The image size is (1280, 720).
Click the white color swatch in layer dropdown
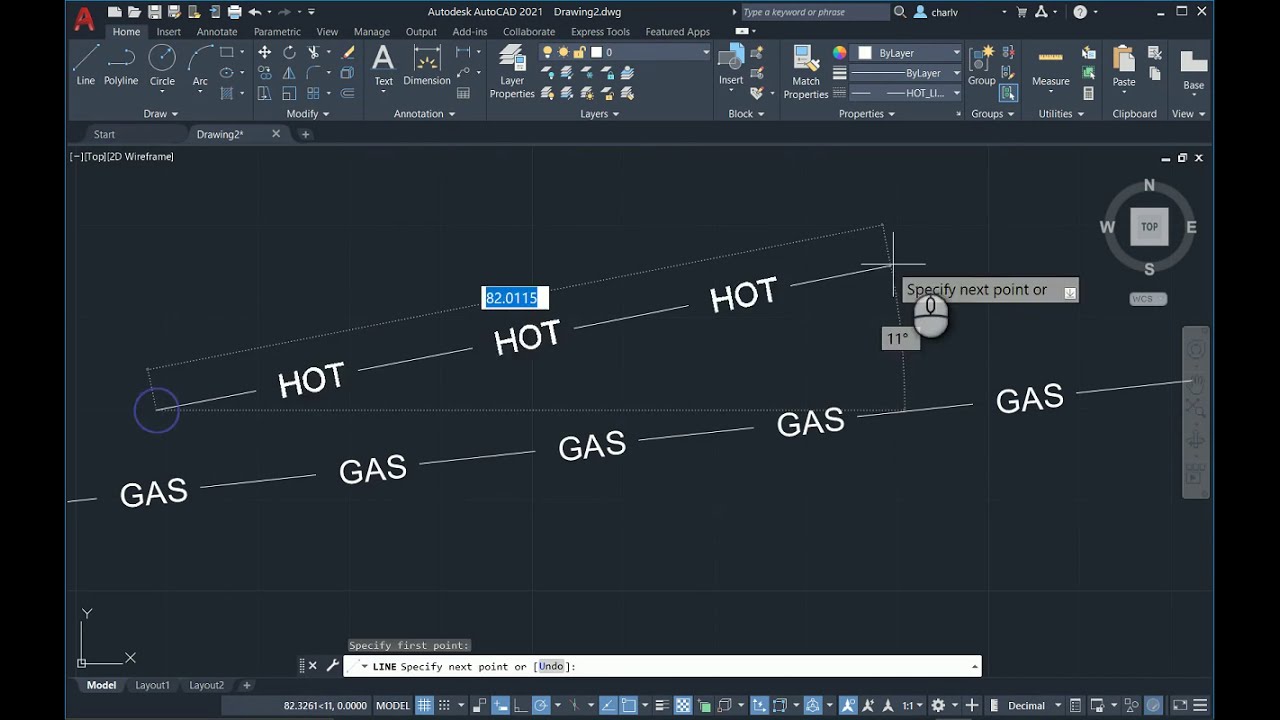point(596,52)
